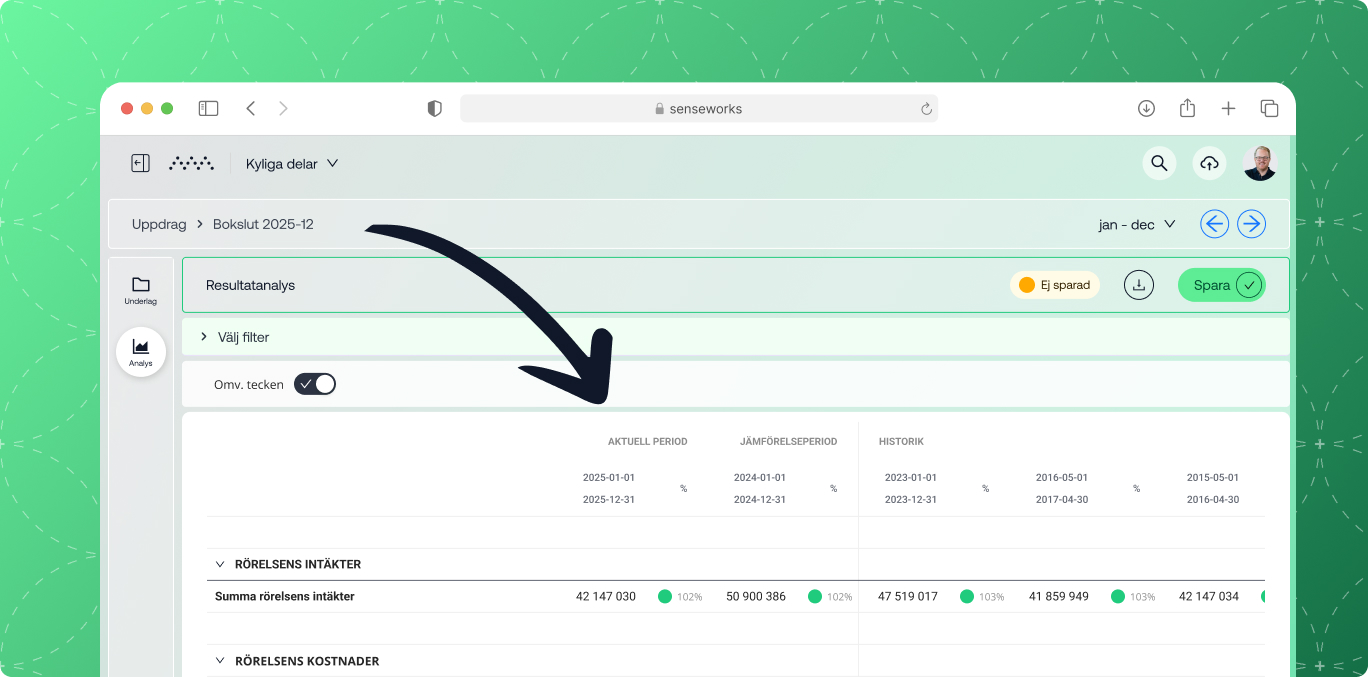Click the Resultatanalys panel title

click(250, 285)
